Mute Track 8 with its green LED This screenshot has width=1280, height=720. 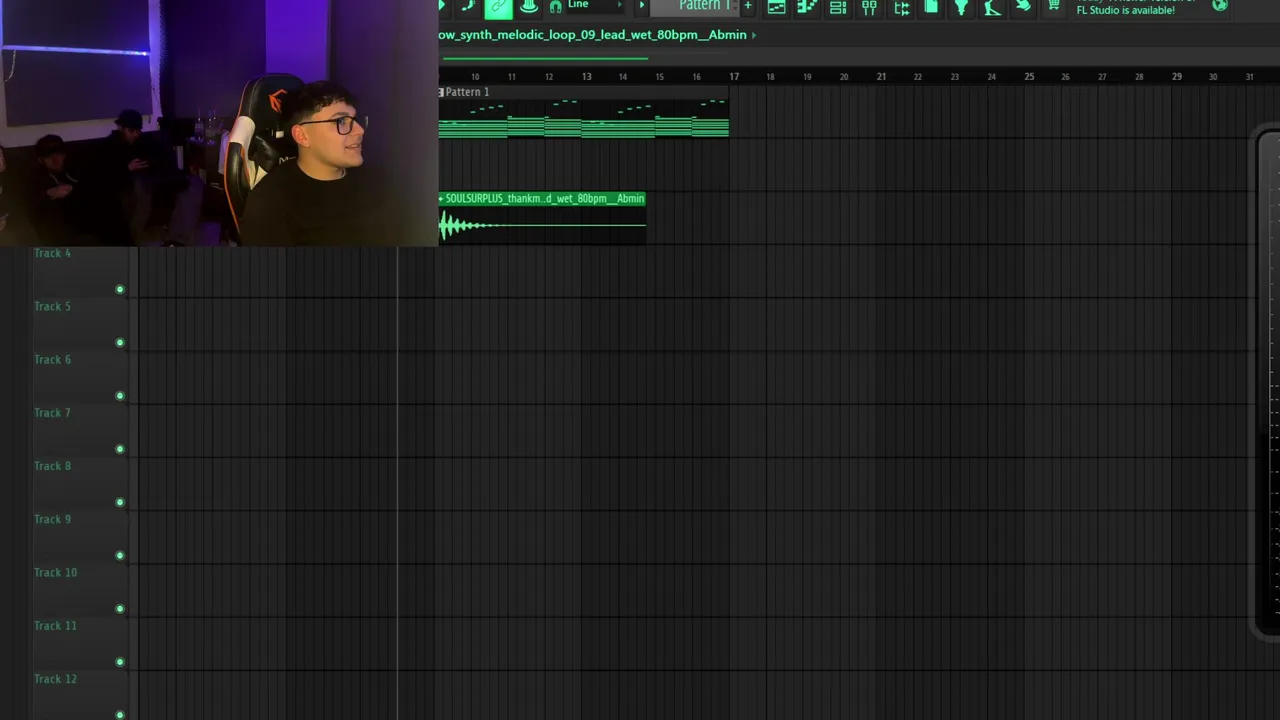pos(120,502)
